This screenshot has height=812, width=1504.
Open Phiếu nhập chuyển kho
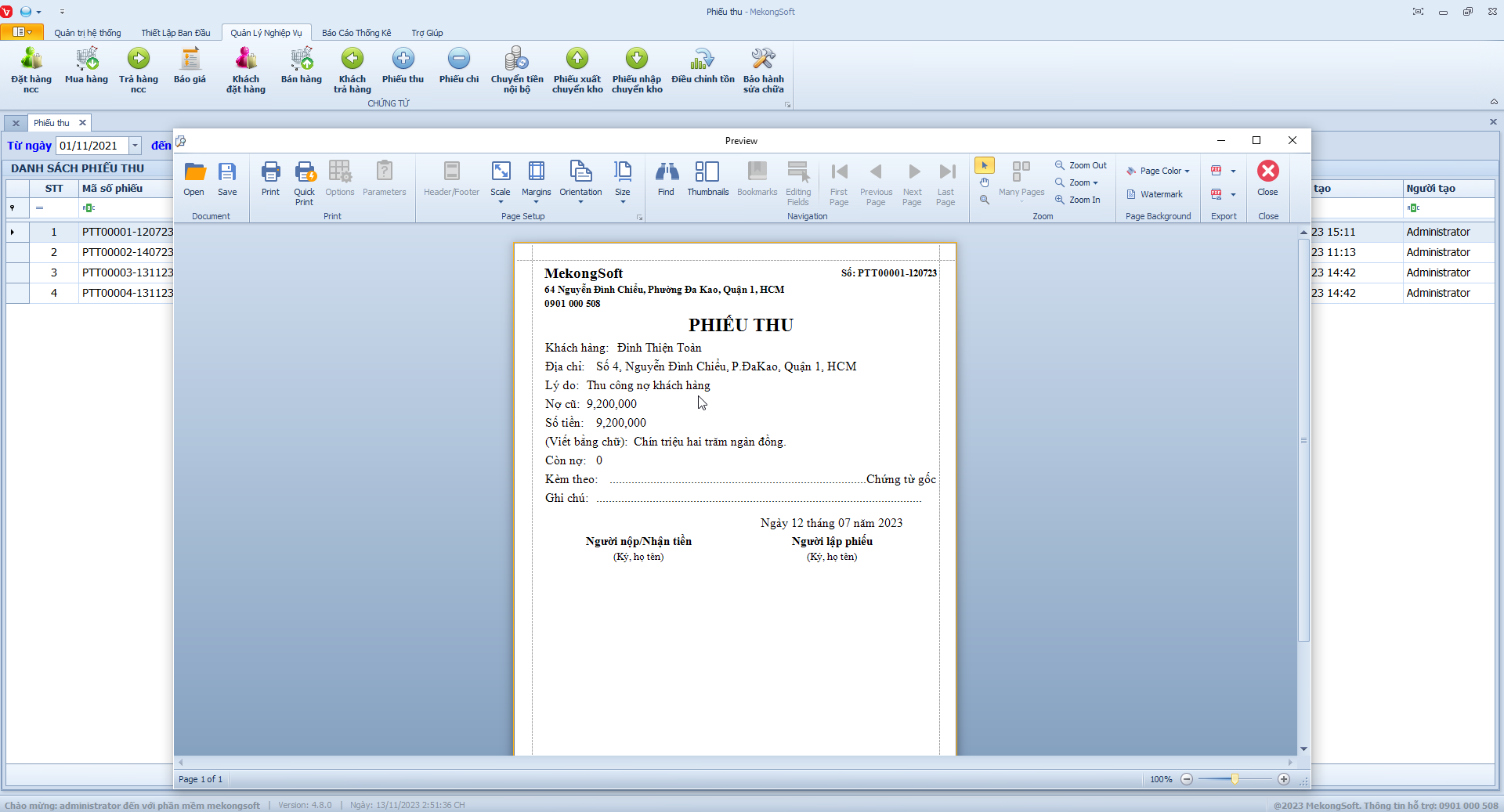coord(637,70)
